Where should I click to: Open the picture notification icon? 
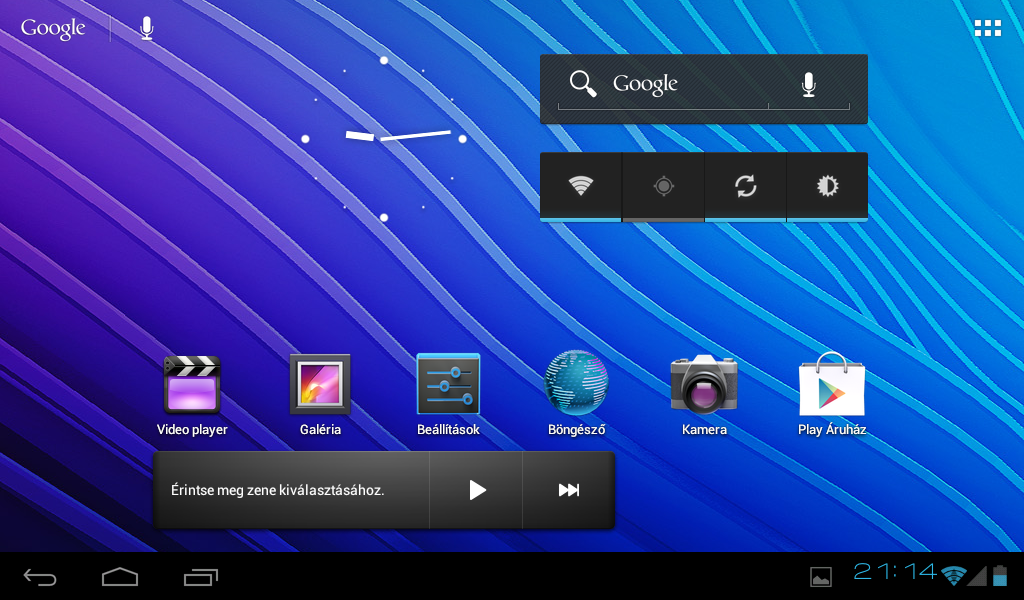coord(821,576)
